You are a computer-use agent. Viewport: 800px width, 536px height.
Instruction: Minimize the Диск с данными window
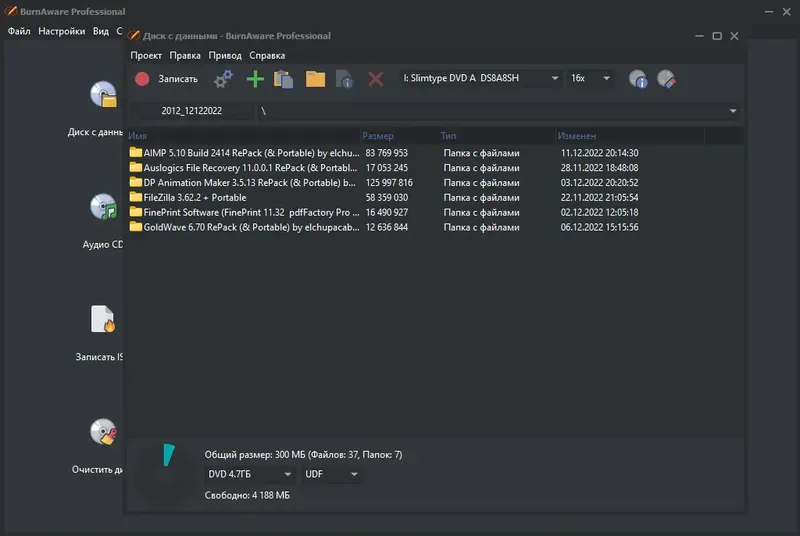coord(699,36)
